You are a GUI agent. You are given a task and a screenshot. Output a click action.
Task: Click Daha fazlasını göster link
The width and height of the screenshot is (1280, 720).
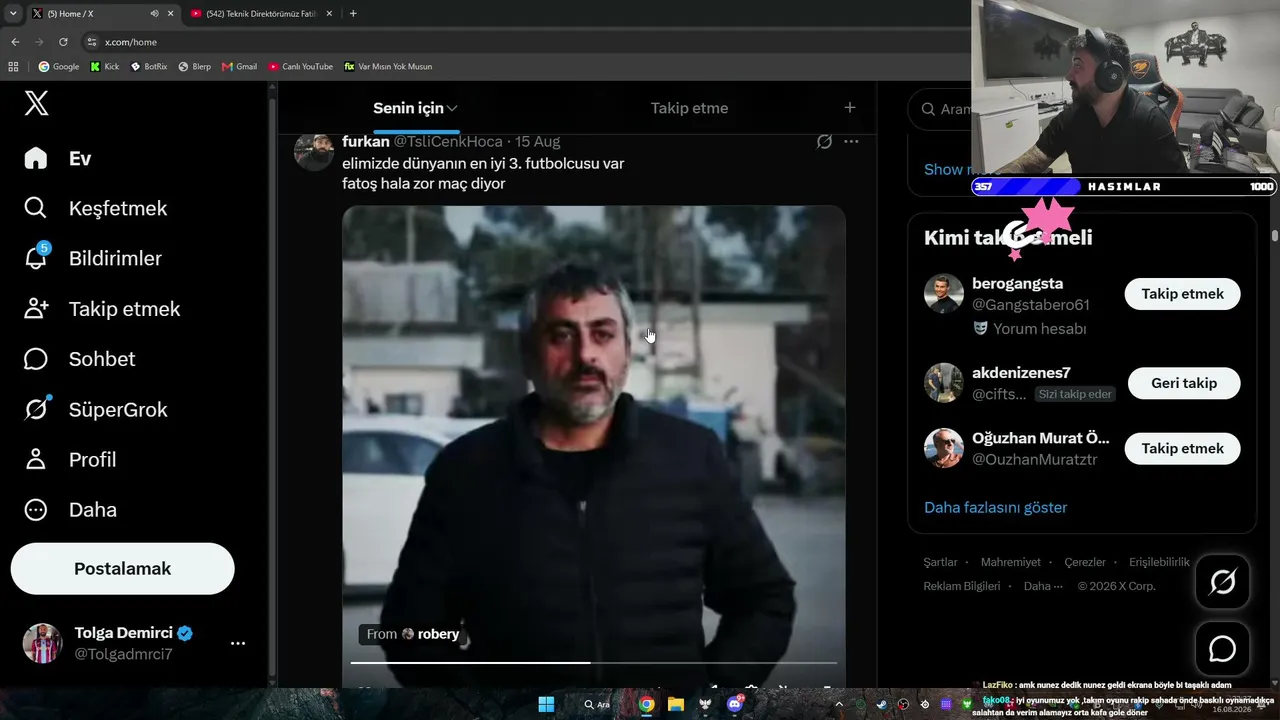(995, 507)
